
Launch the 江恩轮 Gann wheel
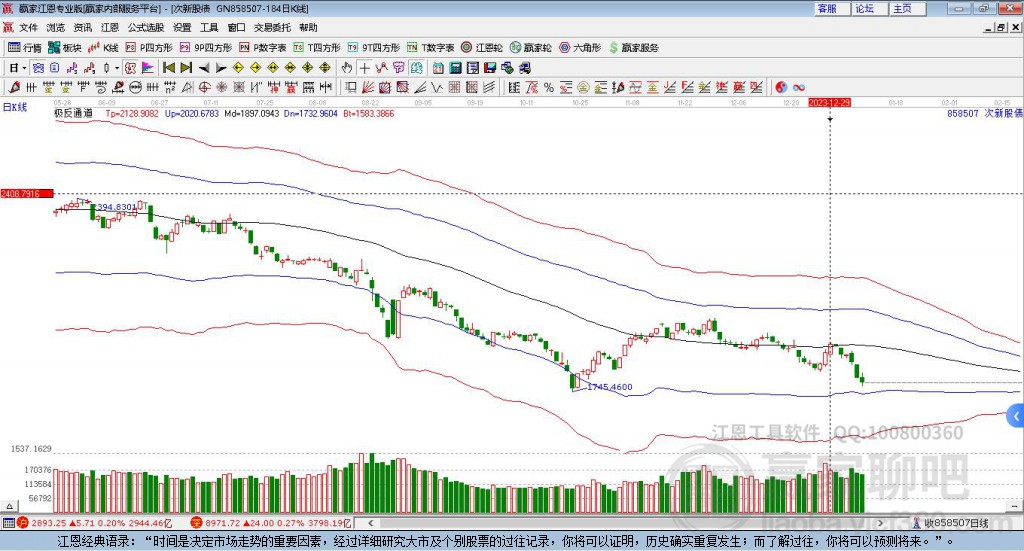481,47
